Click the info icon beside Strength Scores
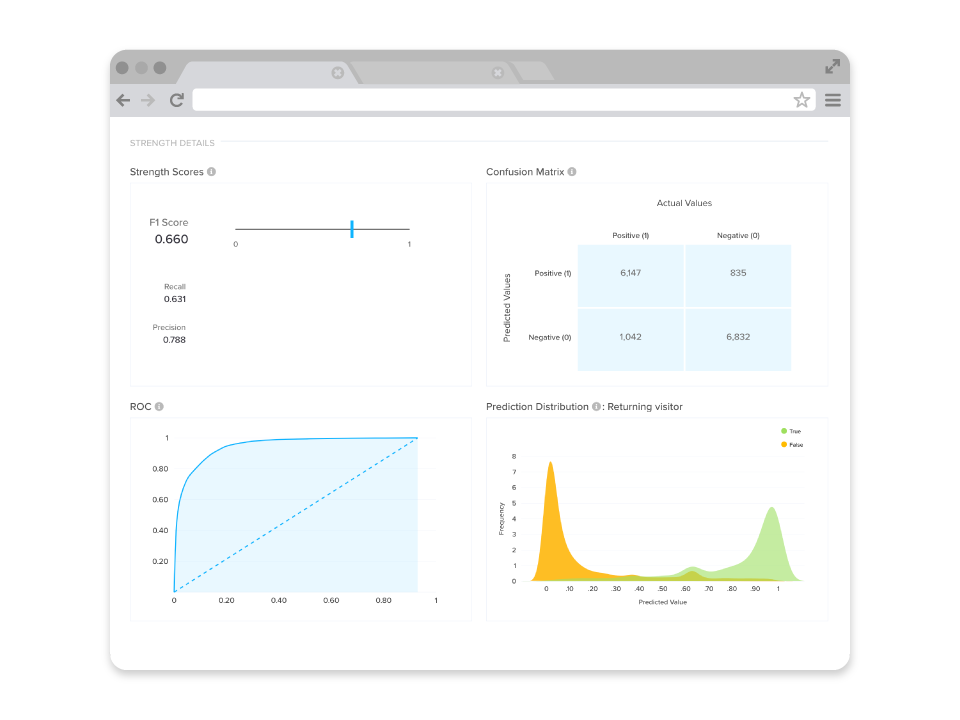Image resolution: width=960 pixels, height=720 pixels. pyautogui.click(x=211, y=172)
